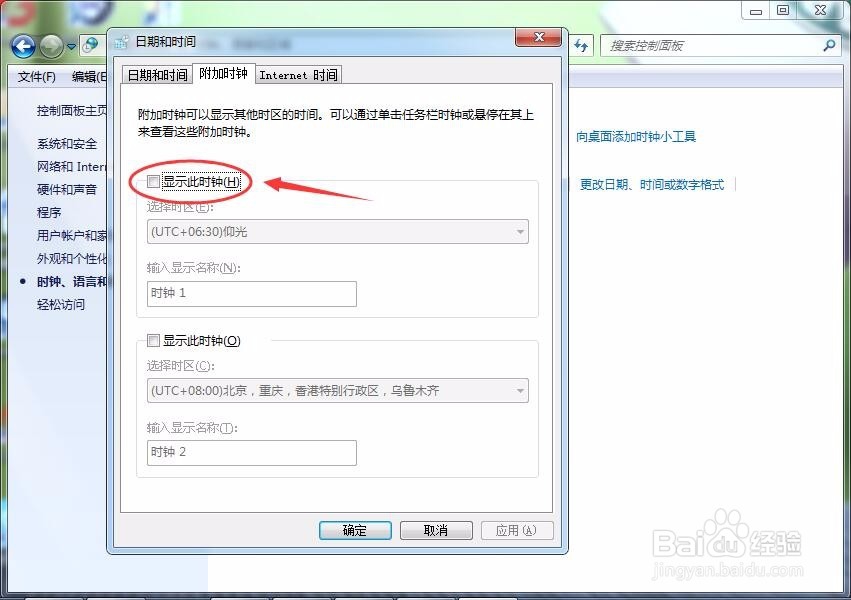Click the refresh icon in the address bar
The image size is (851, 600).
tap(581, 46)
